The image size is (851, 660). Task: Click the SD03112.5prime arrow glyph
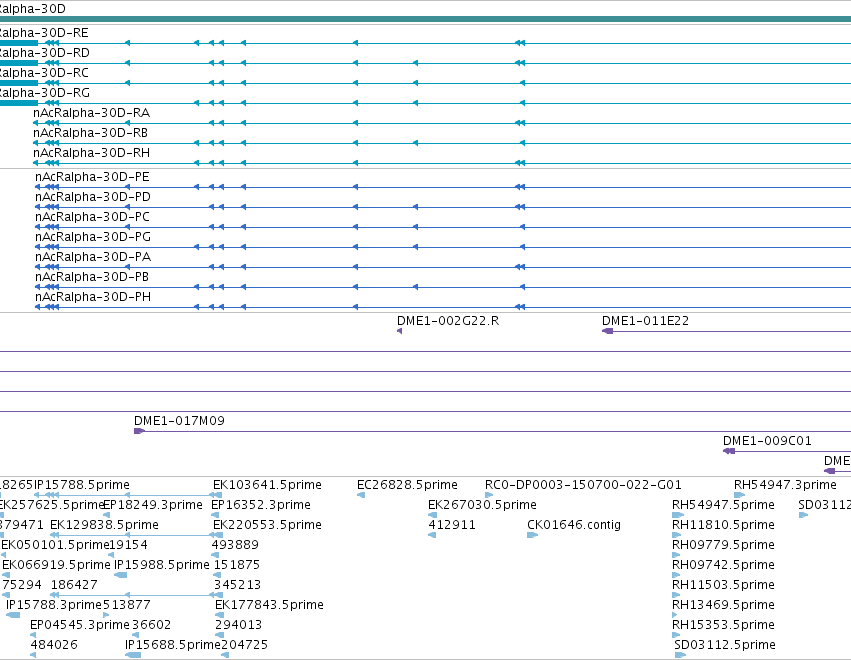point(680,656)
